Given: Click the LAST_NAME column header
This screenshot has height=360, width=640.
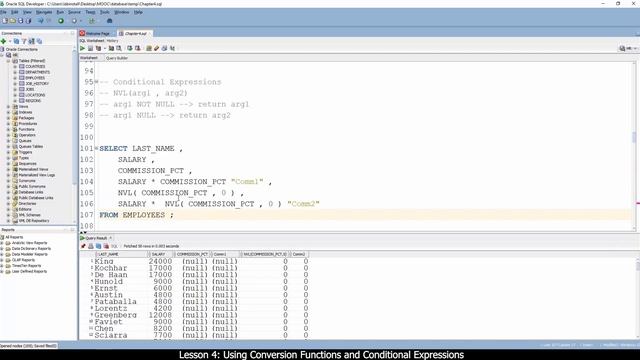Looking at the screenshot, I should (120, 254).
